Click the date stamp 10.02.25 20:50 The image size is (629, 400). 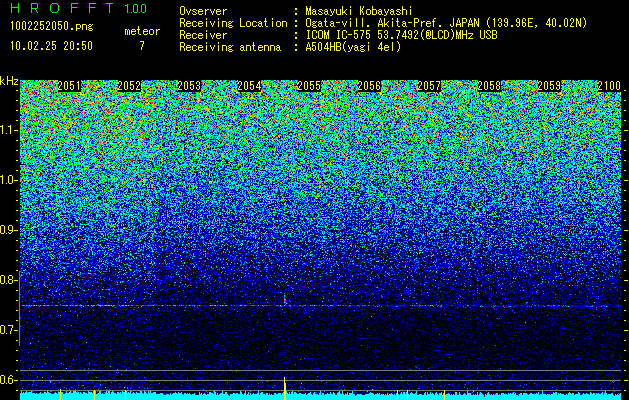click(x=51, y=46)
